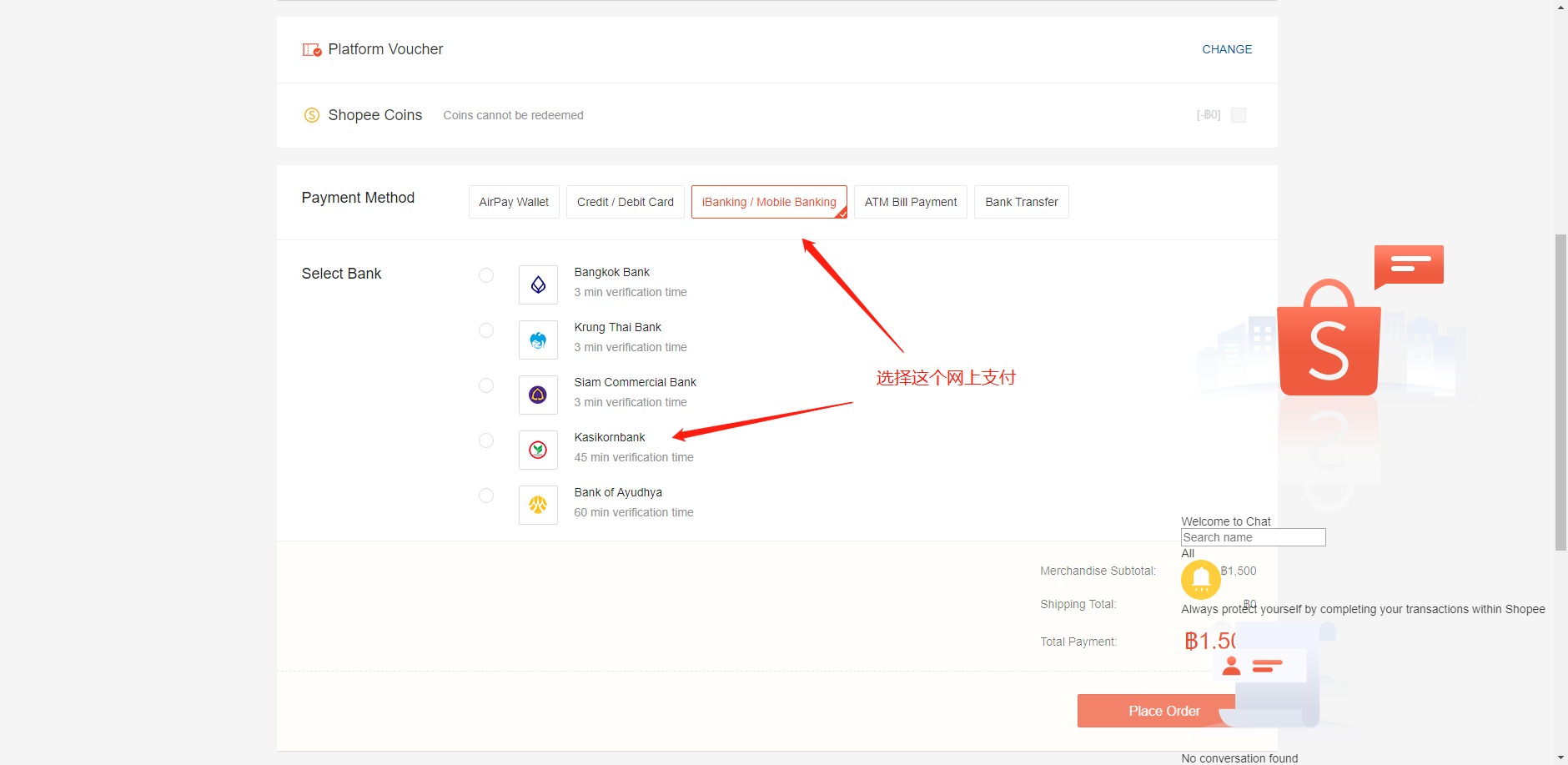Click the Siam Commercial Bank name text
The height and width of the screenshot is (765, 1568).
coord(635,382)
